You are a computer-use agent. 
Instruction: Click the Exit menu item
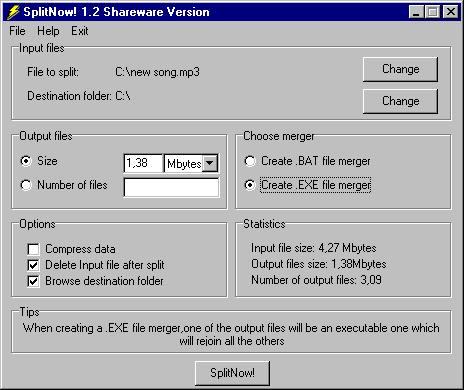coord(80,31)
